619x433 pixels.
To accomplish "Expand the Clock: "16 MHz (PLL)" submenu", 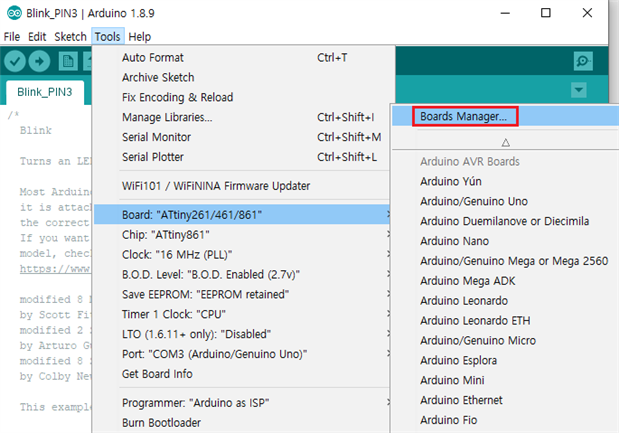I will pyautogui.click(x=242, y=255).
